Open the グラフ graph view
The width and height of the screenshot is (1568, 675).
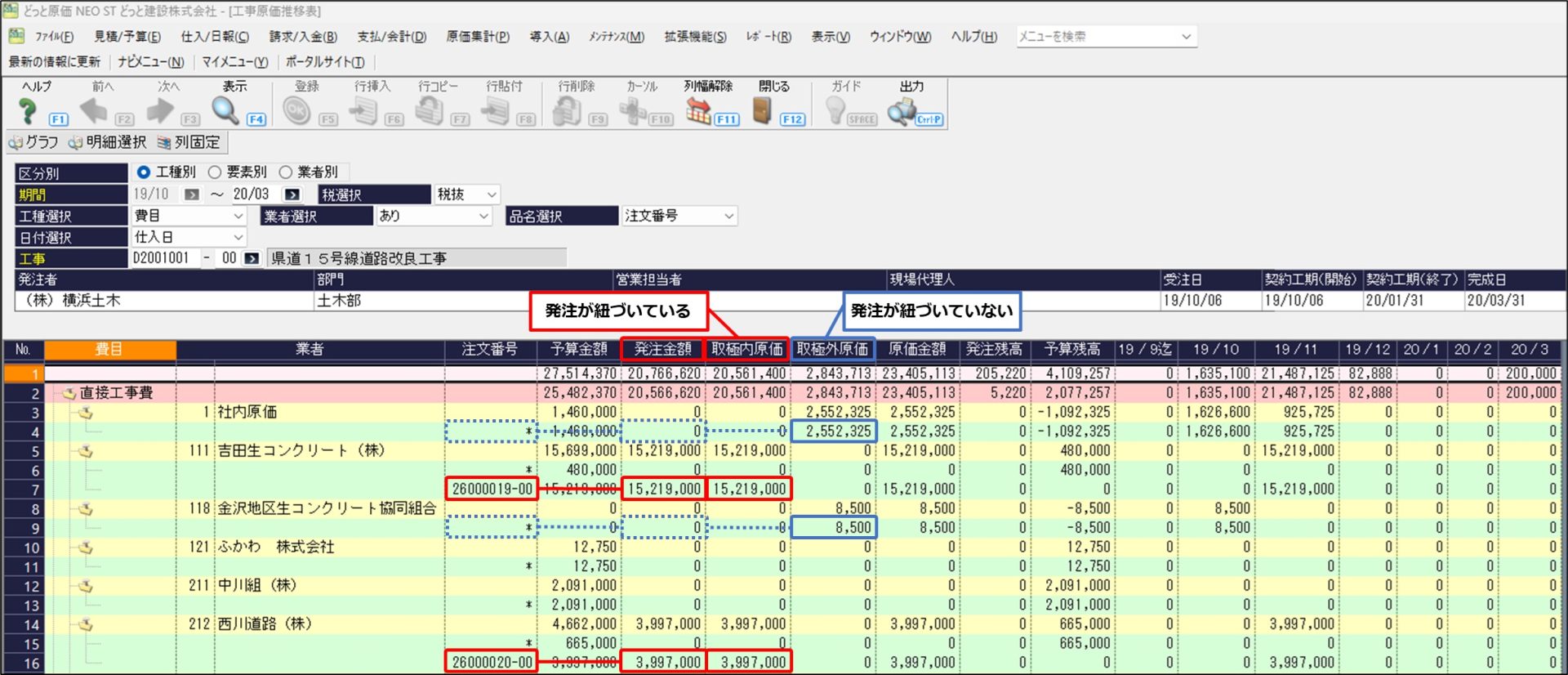tap(33, 142)
